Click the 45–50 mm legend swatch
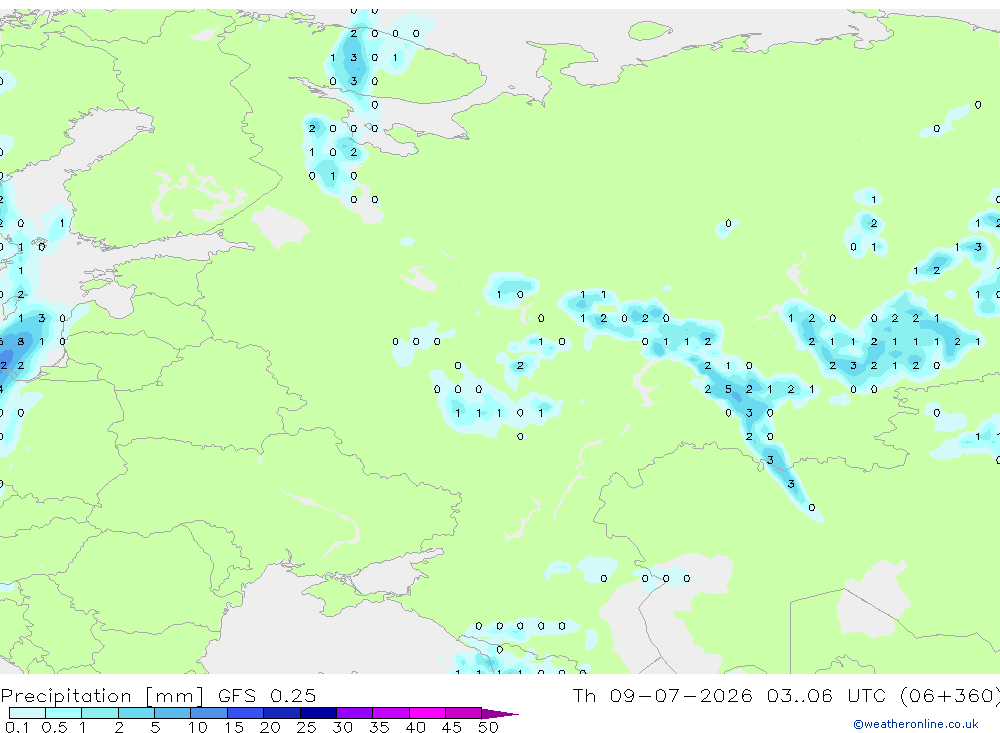The width and height of the screenshot is (1000, 733). point(464,713)
